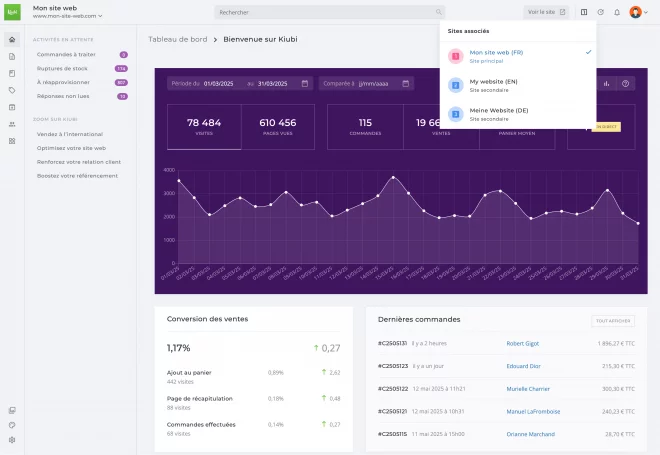Click the checkmark beside Mon site web
This screenshot has width=660, height=455.
[588, 52]
